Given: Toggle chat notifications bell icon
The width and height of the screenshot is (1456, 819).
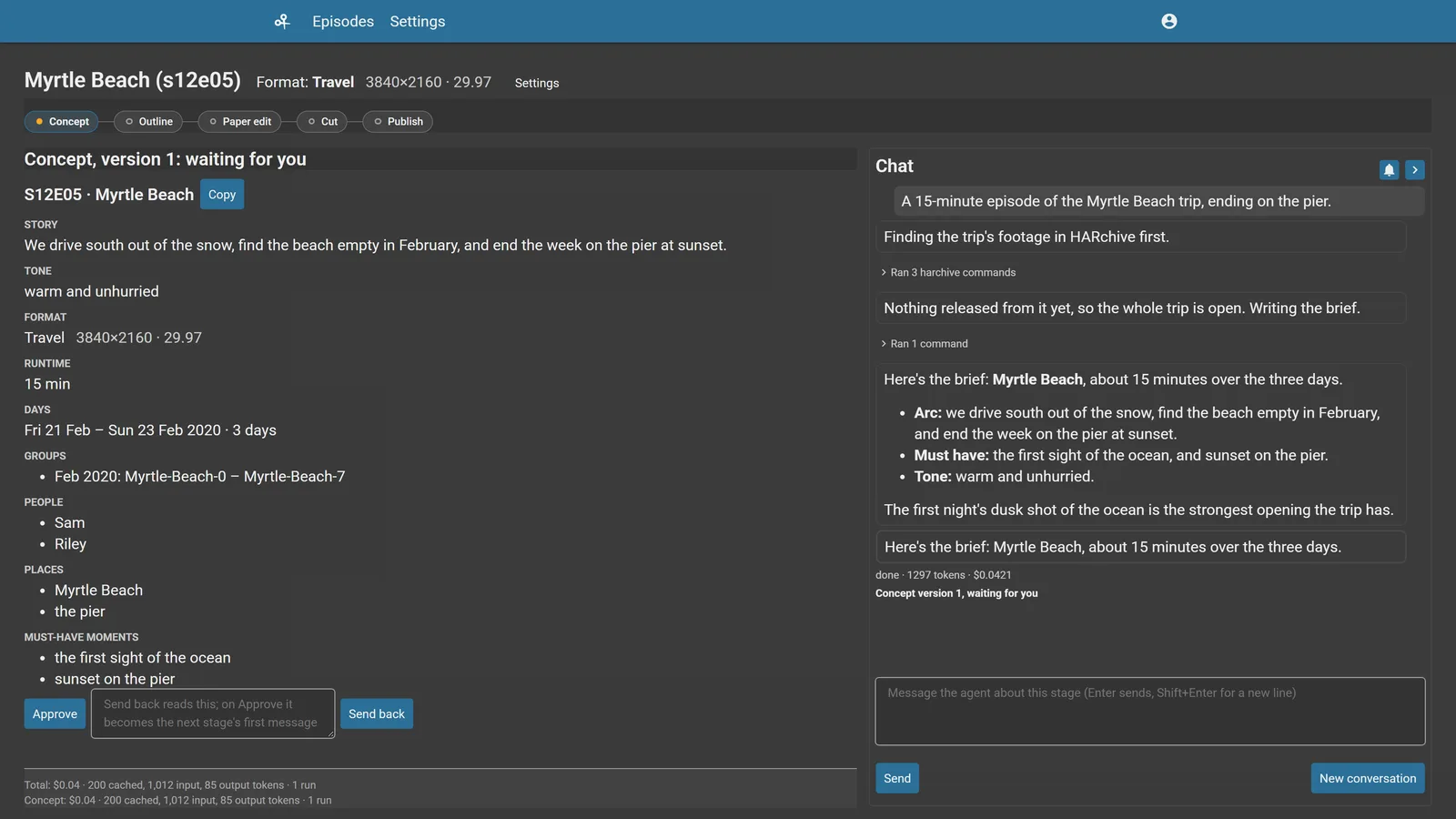Looking at the screenshot, I should coord(1389,169).
